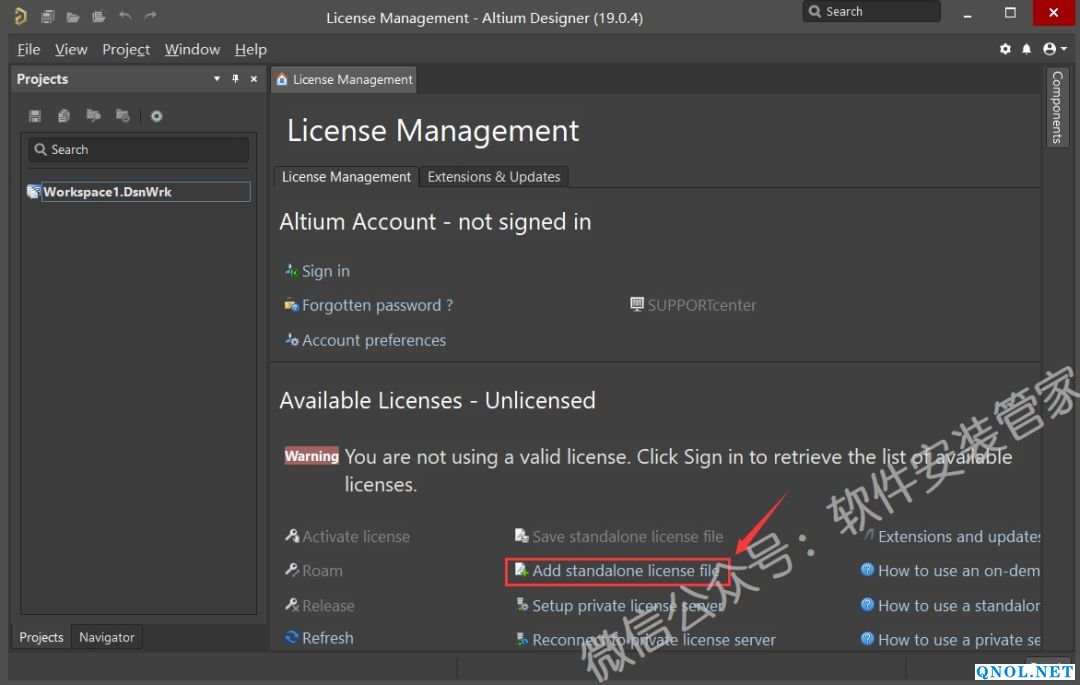Image resolution: width=1080 pixels, height=685 pixels.
Task: Open the Projects panel settings gear
Action: tap(157, 116)
